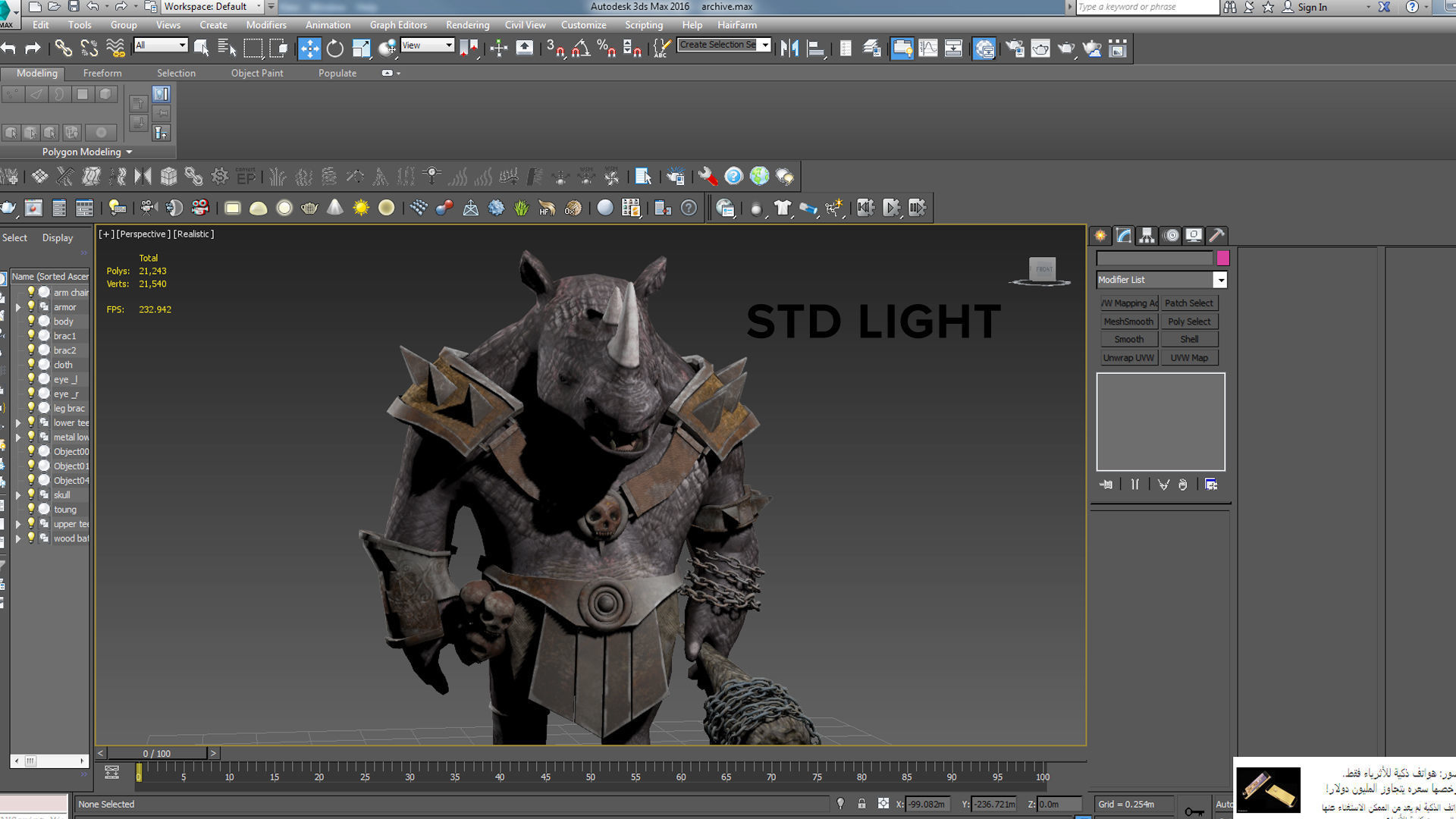Click the time slider 0 / 100 handle
The height and width of the screenshot is (819, 1456).
point(157,753)
